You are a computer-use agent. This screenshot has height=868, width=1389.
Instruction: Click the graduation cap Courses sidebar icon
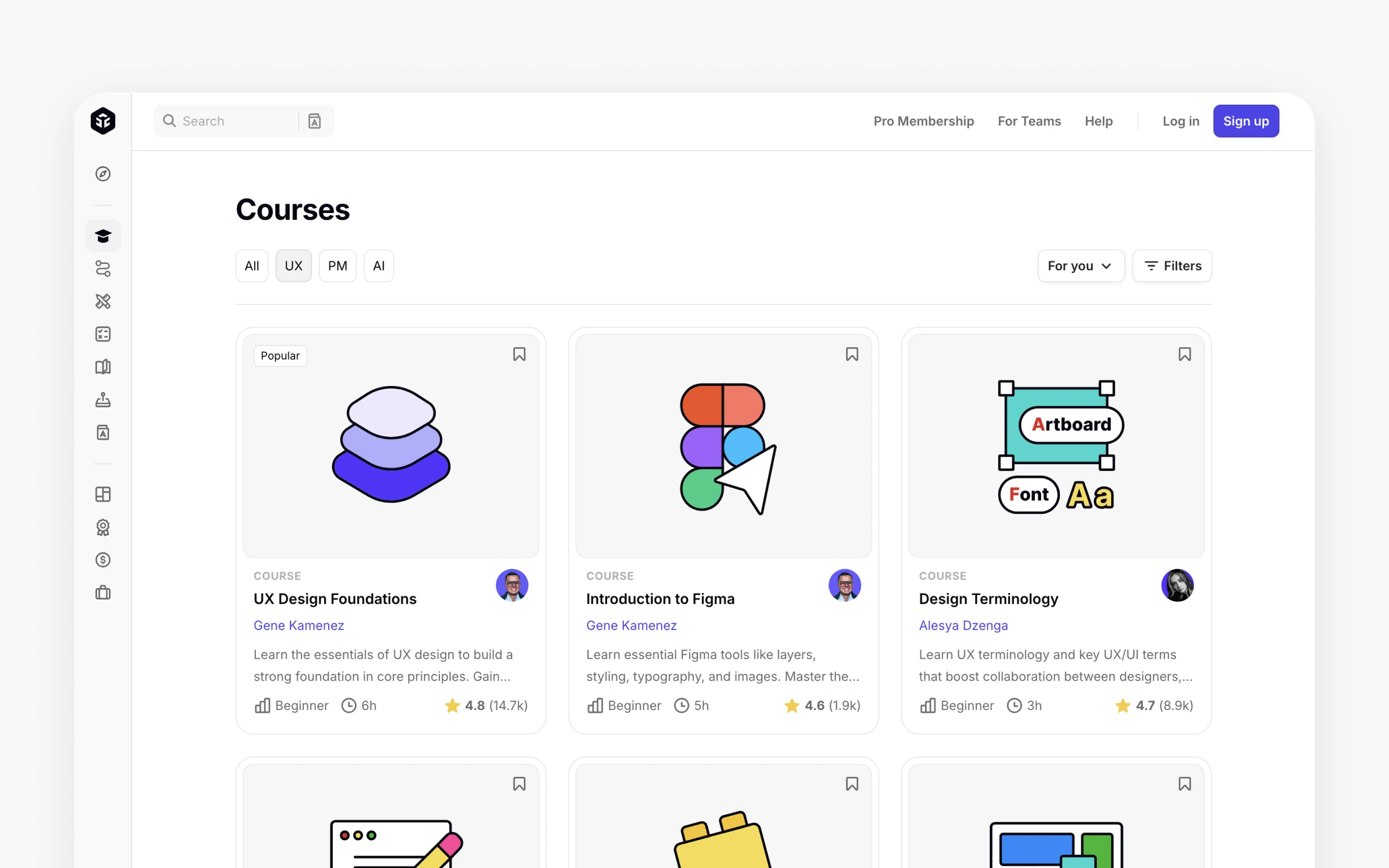[103, 236]
